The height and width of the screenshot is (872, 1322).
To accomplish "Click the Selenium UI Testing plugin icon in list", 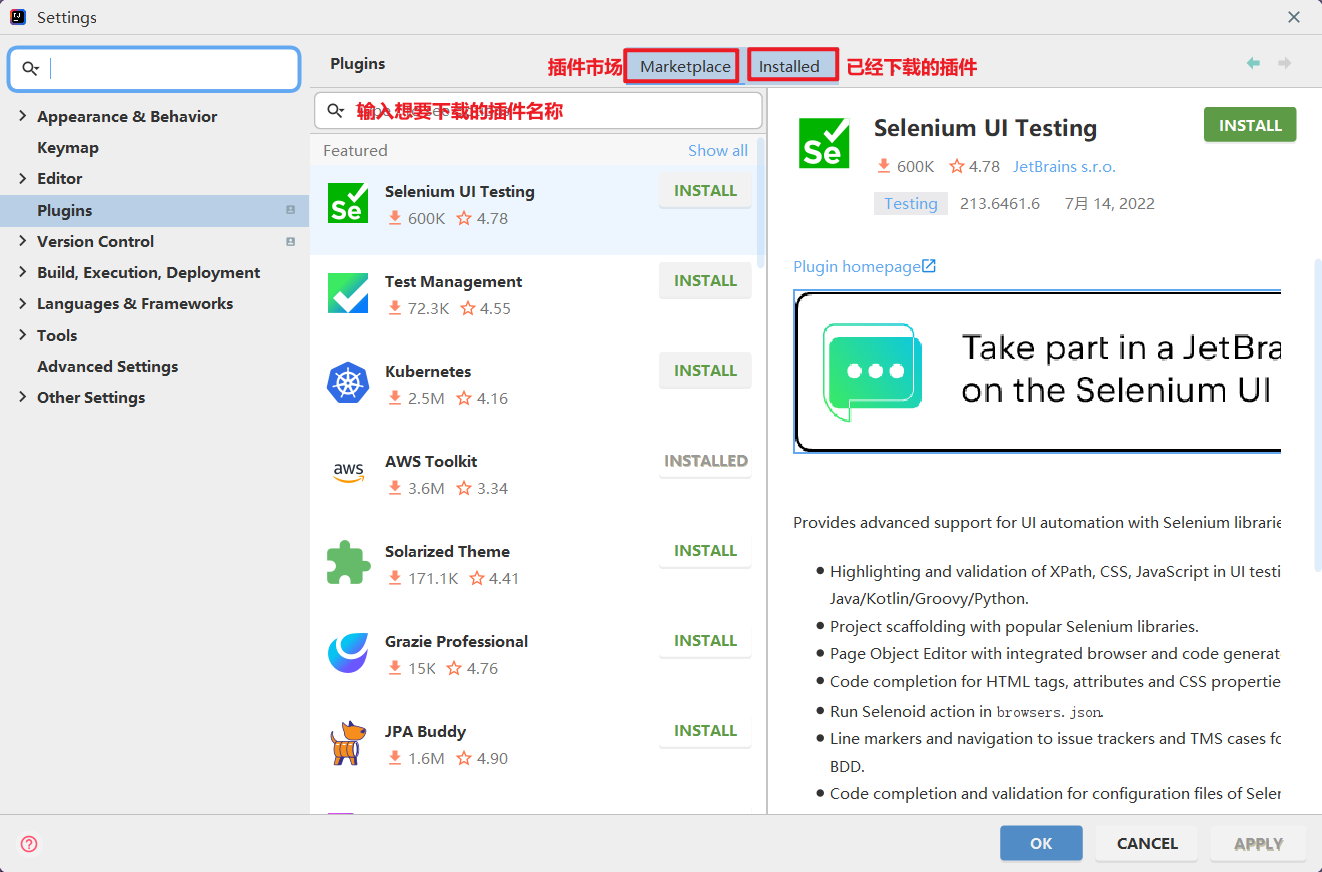I will tap(348, 203).
